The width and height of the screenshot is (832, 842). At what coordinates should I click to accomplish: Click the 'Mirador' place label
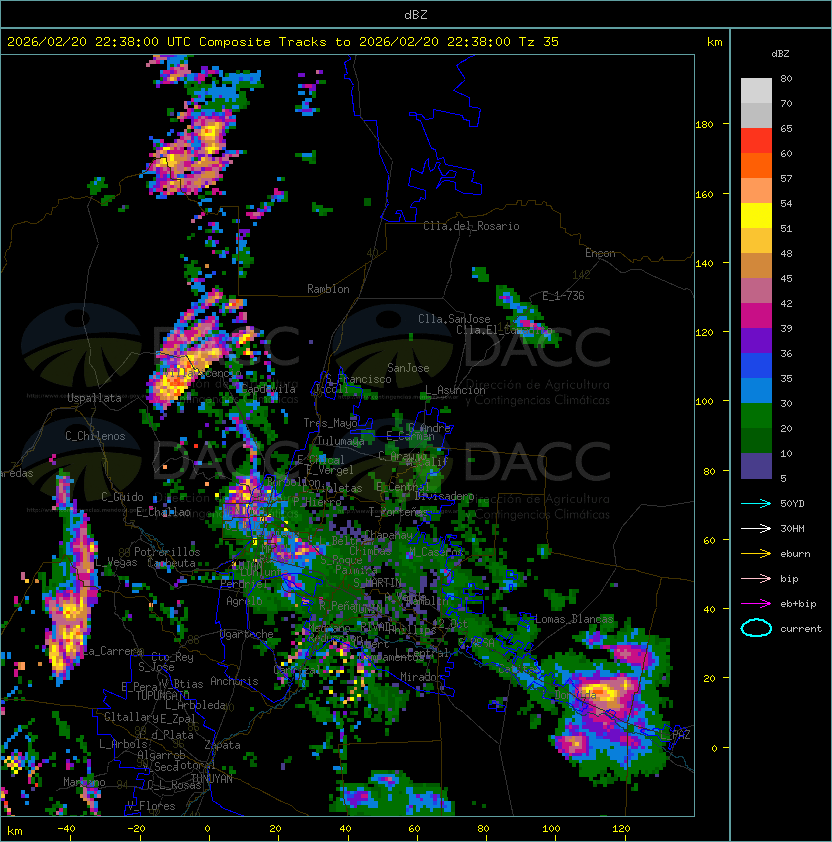[x=422, y=677]
